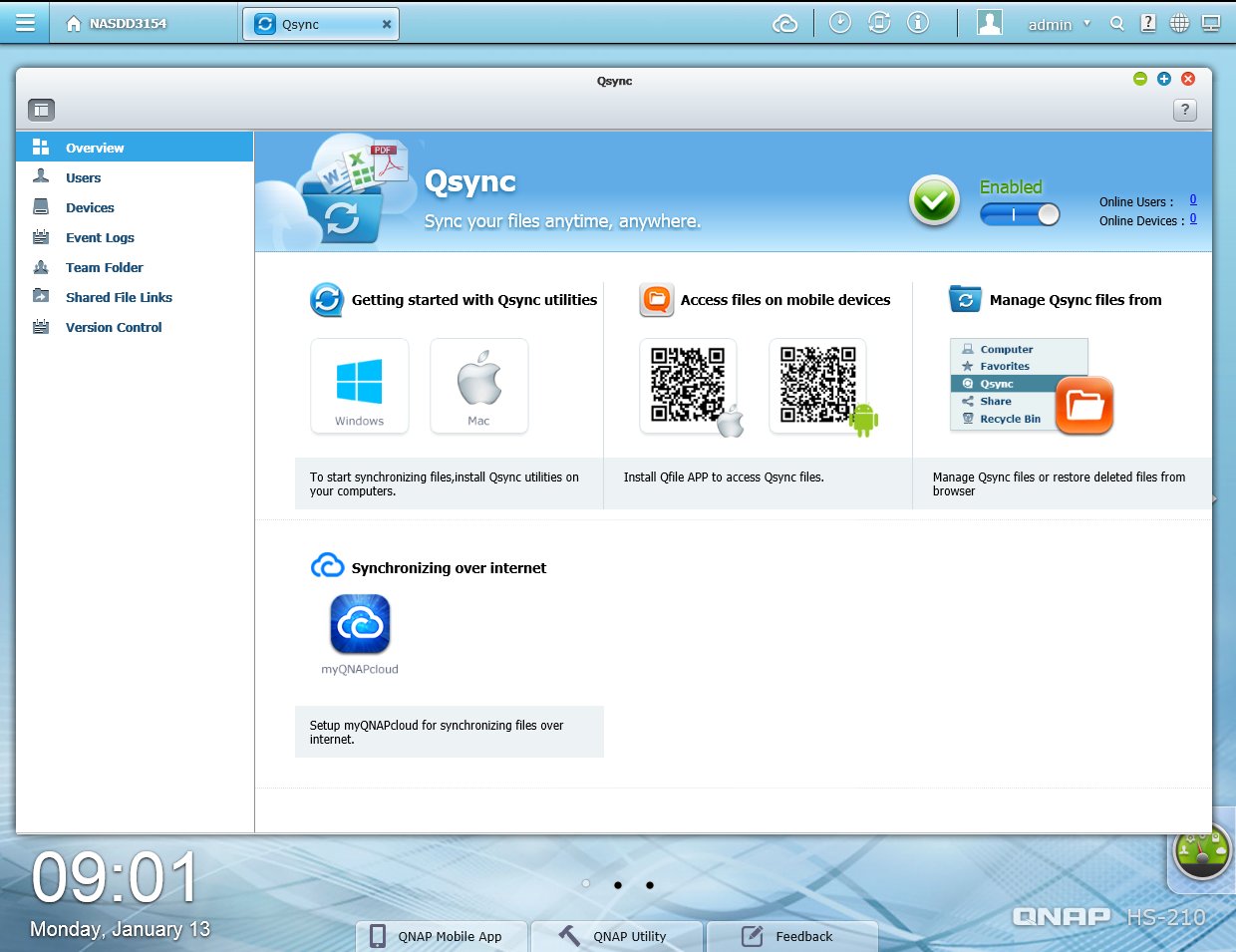Open Qsync window help button

[1184, 110]
